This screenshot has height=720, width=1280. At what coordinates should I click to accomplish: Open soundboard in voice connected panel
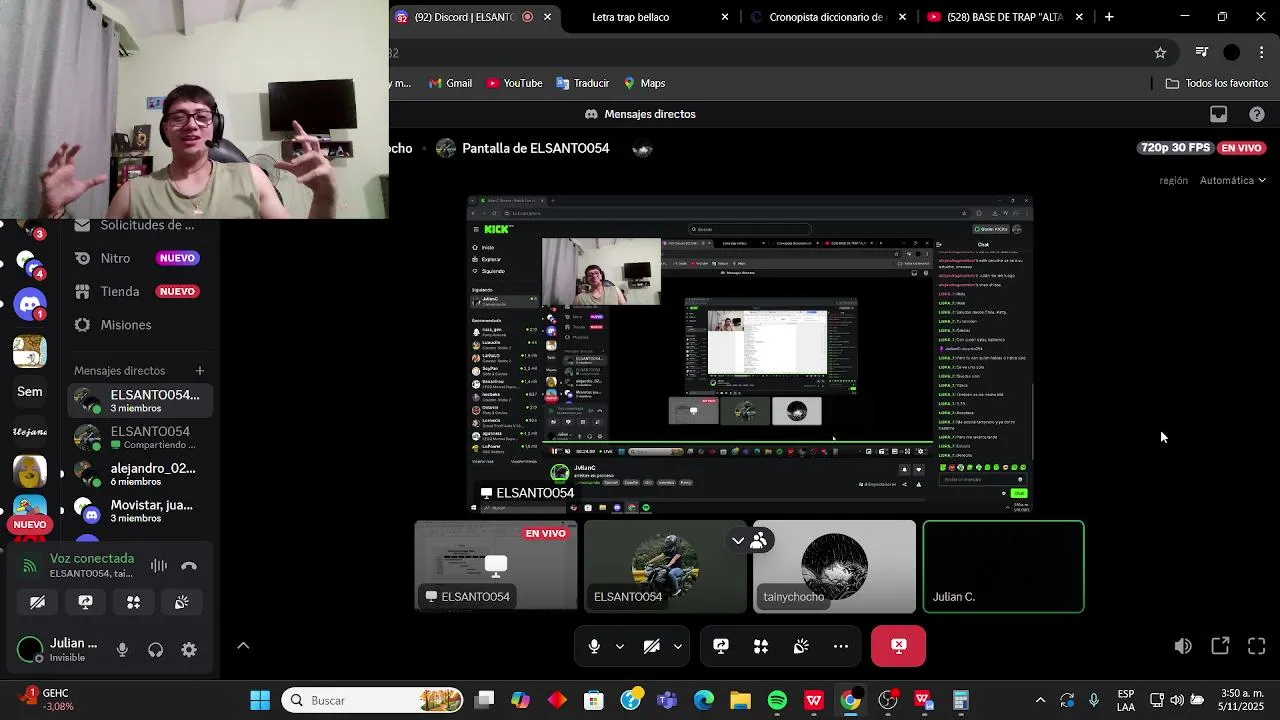pos(182,602)
